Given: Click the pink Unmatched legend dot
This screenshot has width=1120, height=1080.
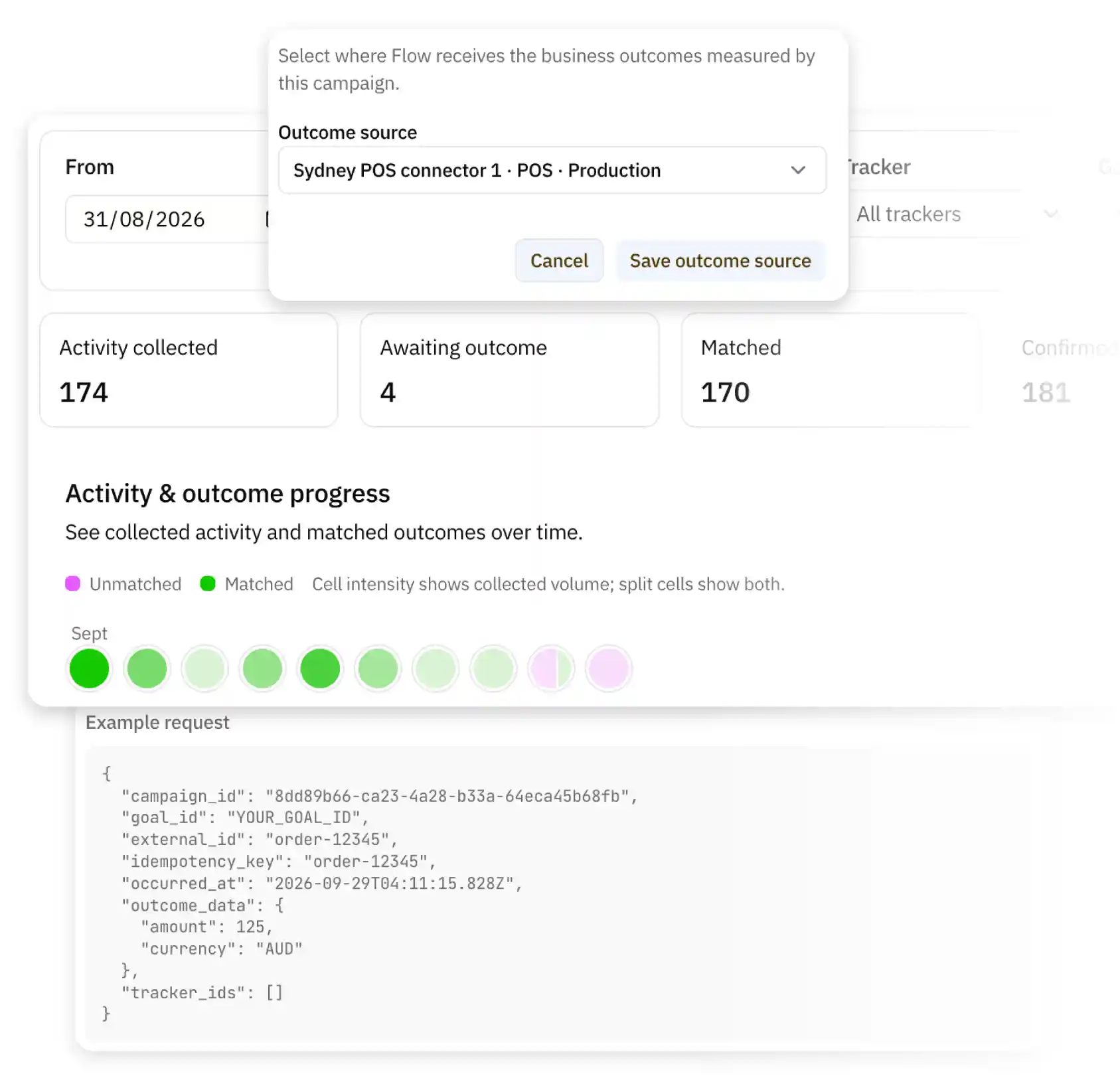Looking at the screenshot, I should pyautogui.click(x=73, y=583).
